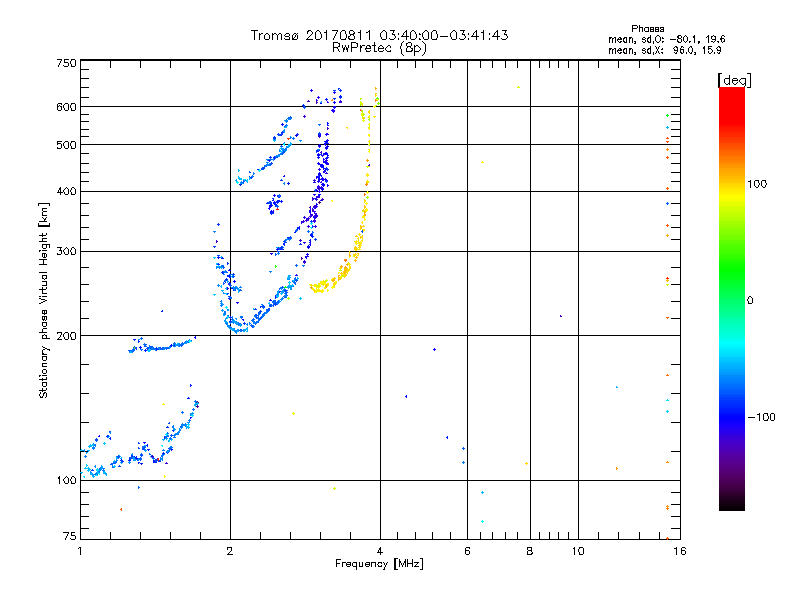Click the x-axis tick label '1'
The width and height of the screenshot is (800, 600).
click(80, 551)
